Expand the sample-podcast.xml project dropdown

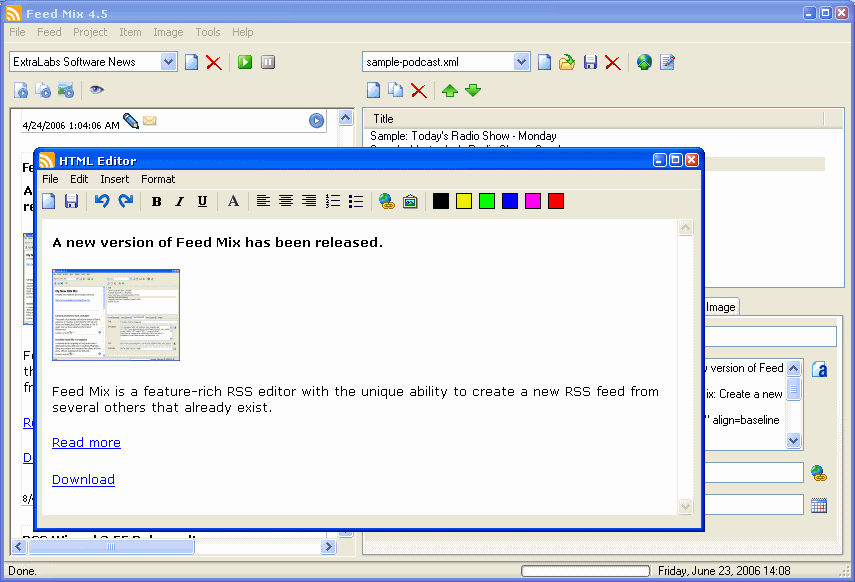click(x=521, y=62)
